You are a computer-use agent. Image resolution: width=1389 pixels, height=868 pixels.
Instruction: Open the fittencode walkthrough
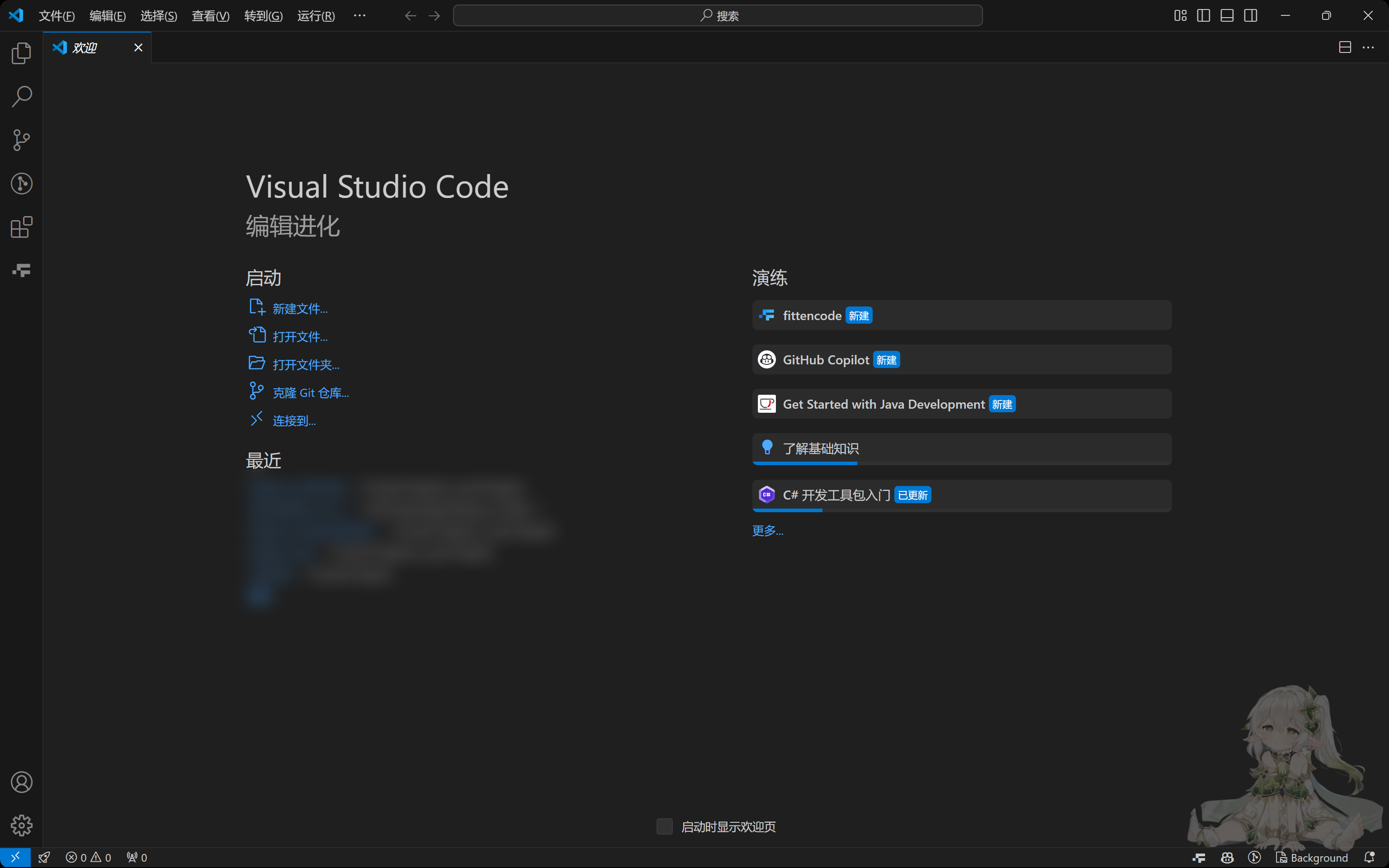(x=962, y=315)
